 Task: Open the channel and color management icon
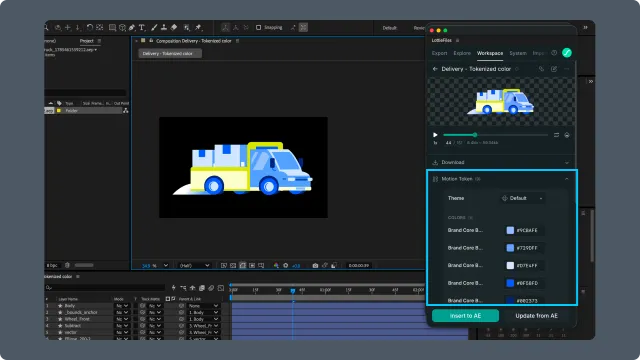coord(276,265)
